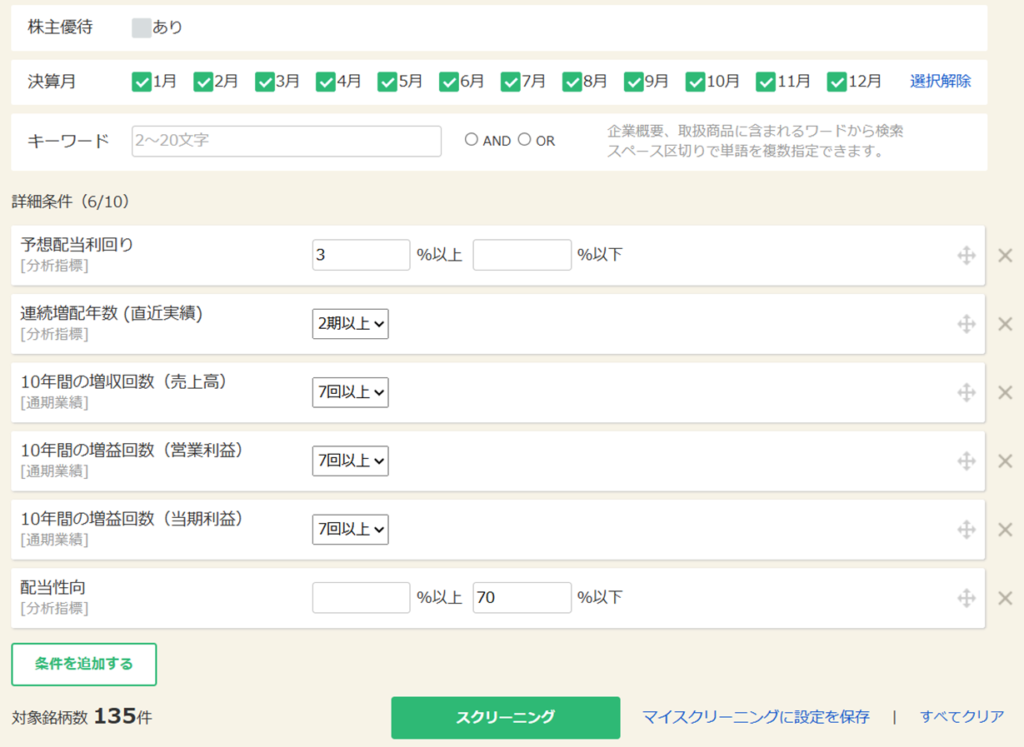Click move handle for 増収回数（売上高） row
1024x747 pixels.
tap(967, 392)
